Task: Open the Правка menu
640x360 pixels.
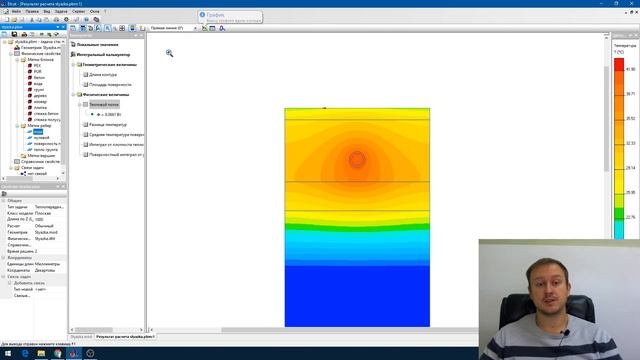Action: click(32, 11)
